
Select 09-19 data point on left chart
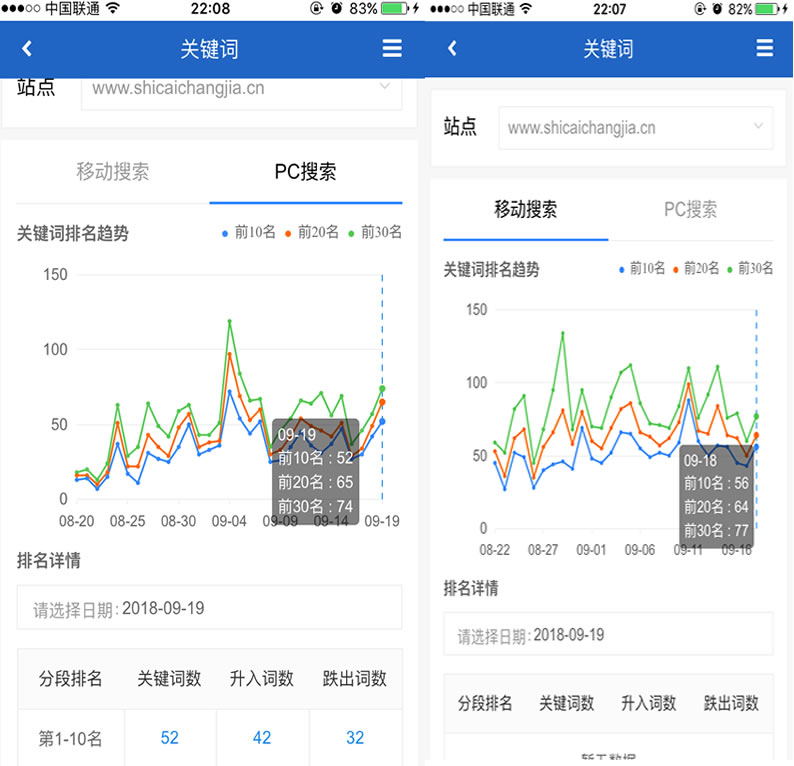tap(382, 421)
